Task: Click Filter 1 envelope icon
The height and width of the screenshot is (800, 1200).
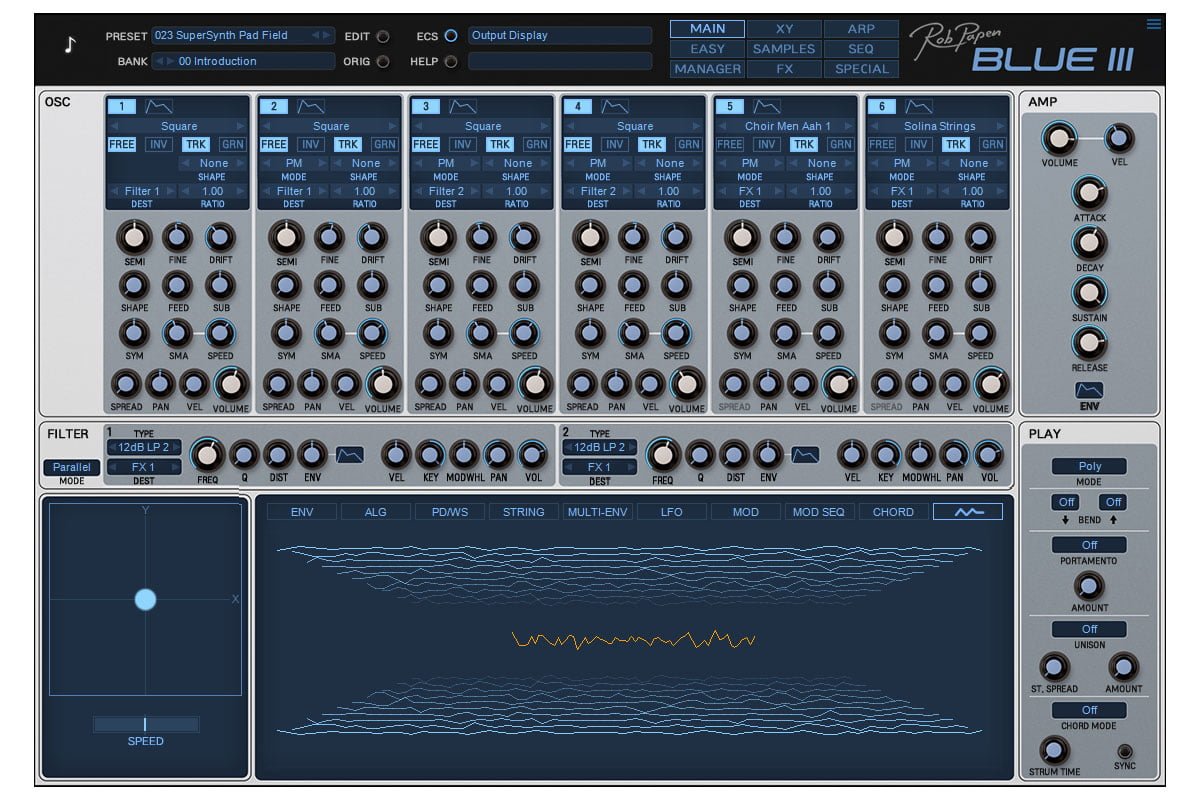Action: 350,455
